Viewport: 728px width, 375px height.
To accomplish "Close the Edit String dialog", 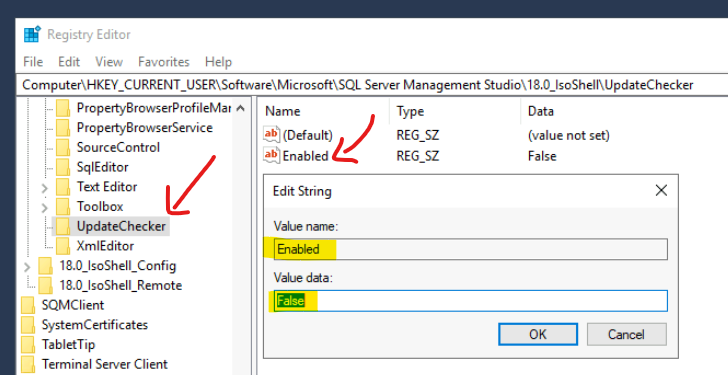I will click(661, 190).
